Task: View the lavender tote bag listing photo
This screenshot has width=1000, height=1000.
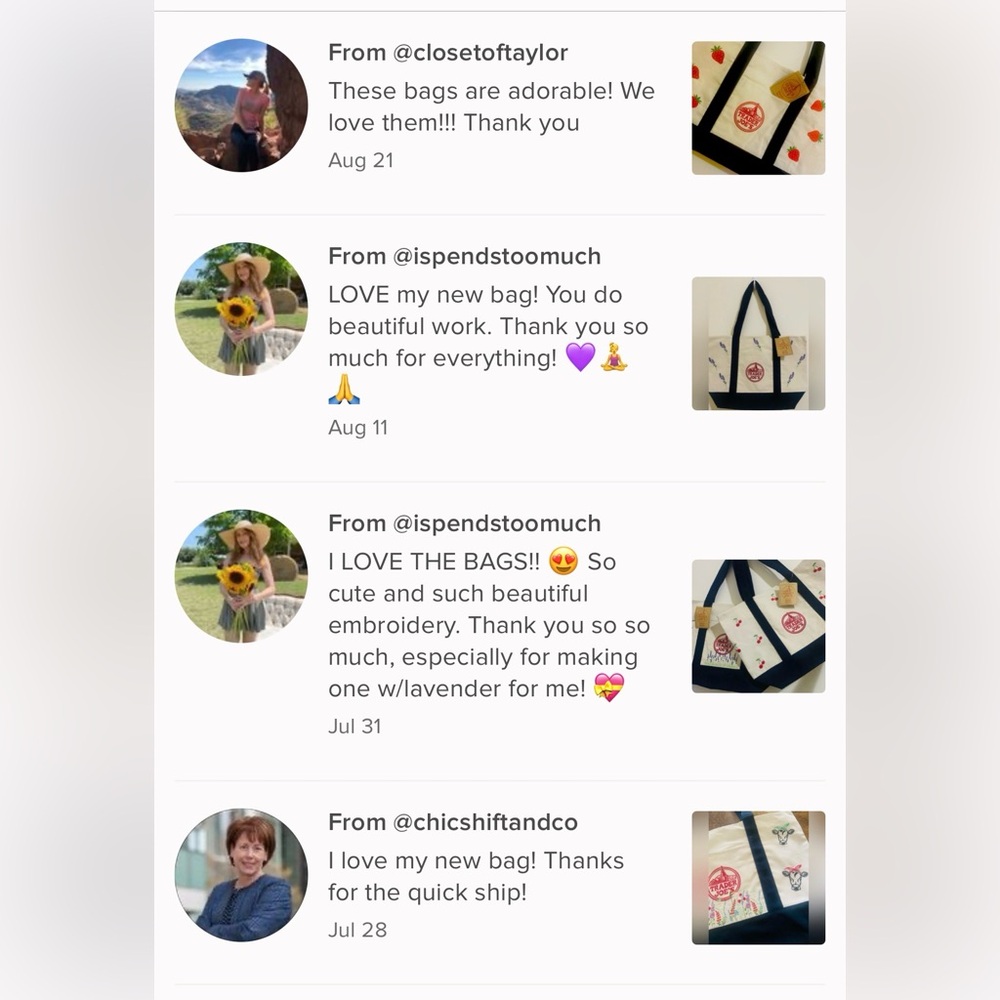Action: pos(758,343)
